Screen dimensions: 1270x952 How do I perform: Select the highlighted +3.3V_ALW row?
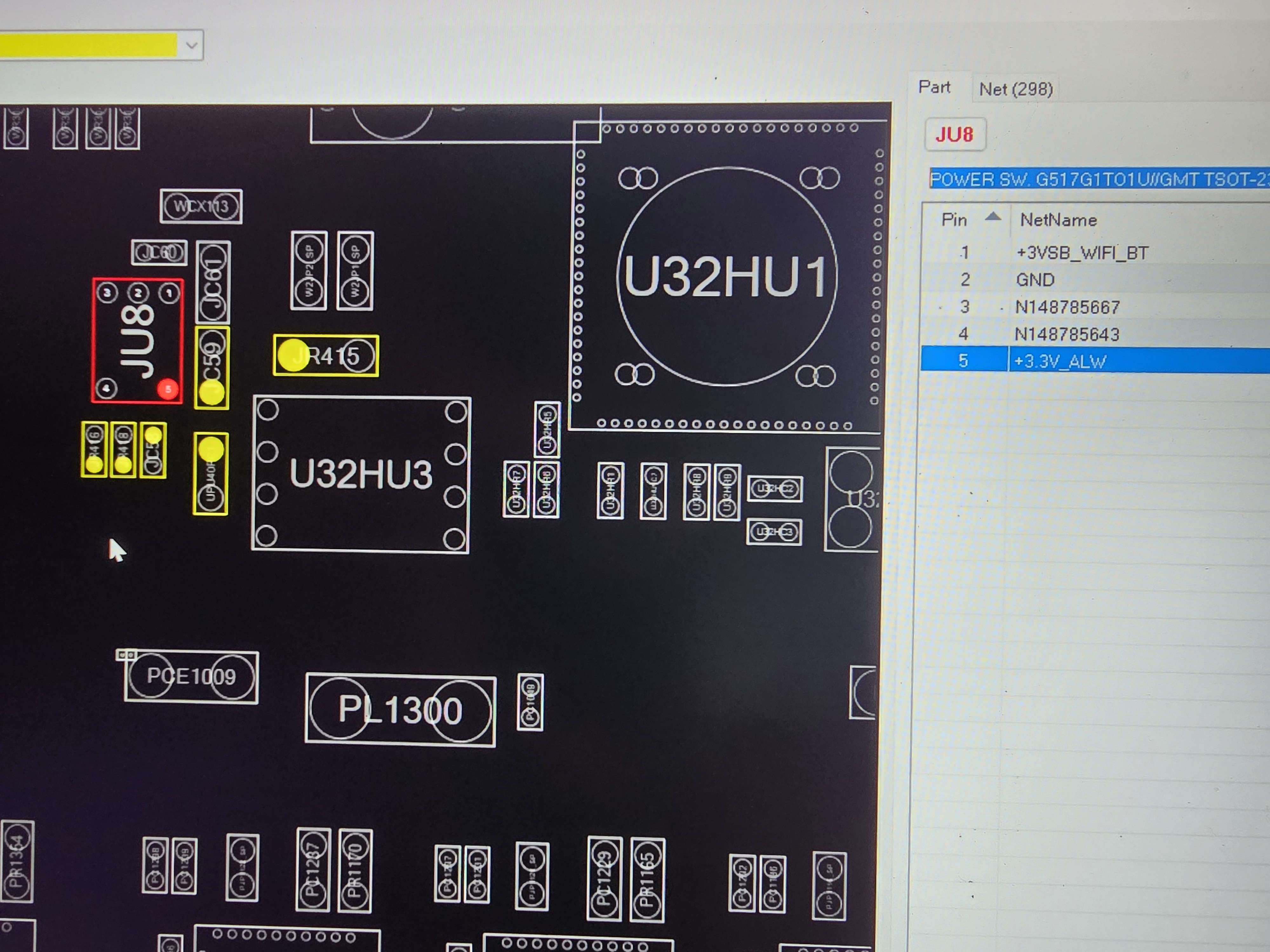(1060, 361)
